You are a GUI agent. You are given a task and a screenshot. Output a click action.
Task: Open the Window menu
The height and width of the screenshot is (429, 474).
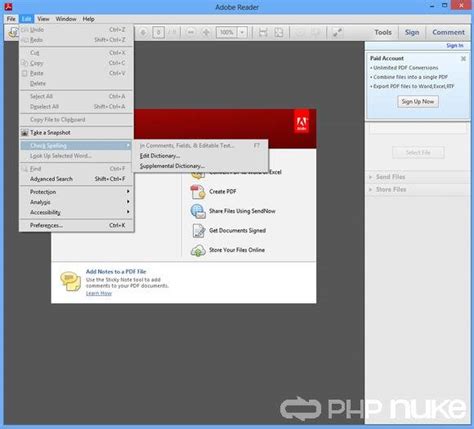[x=66, y=19]
